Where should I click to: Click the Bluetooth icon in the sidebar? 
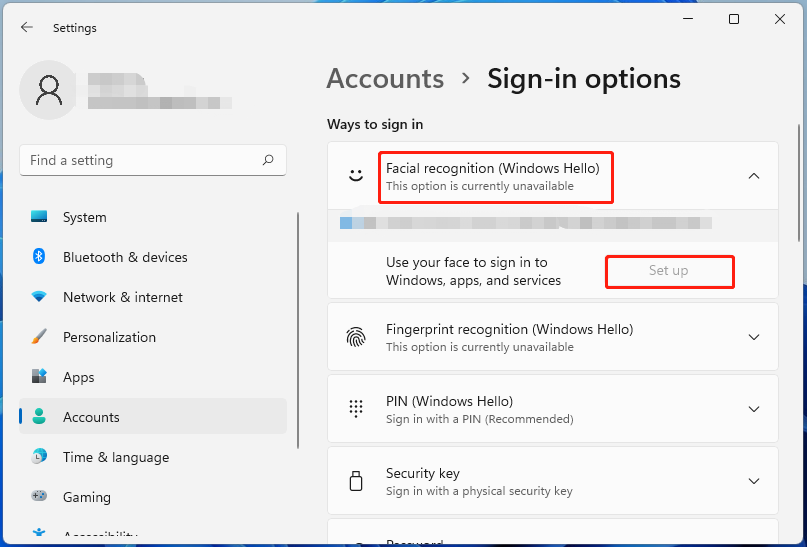tap(39, 256)
